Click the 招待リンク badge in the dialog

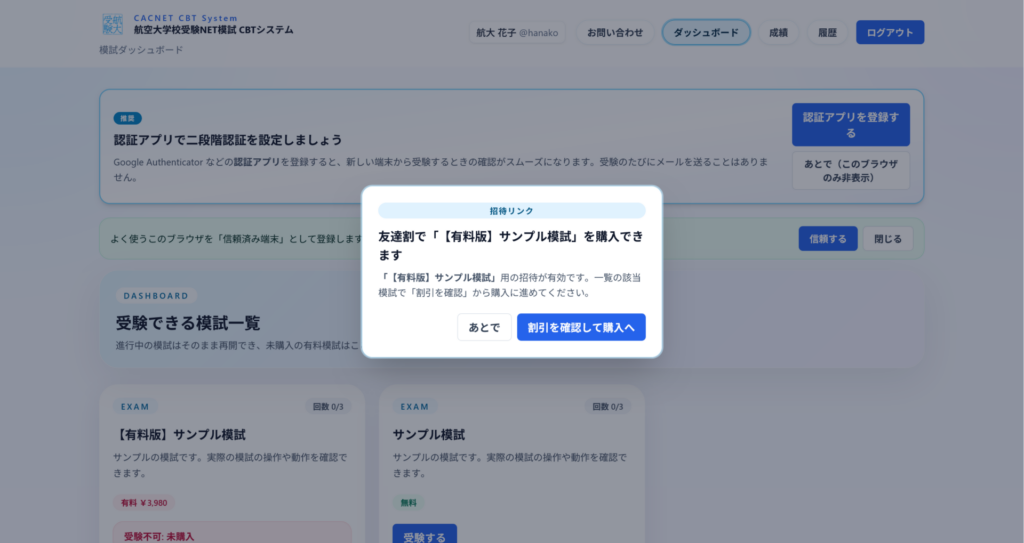pyautogui.click(x=511, y=211)
